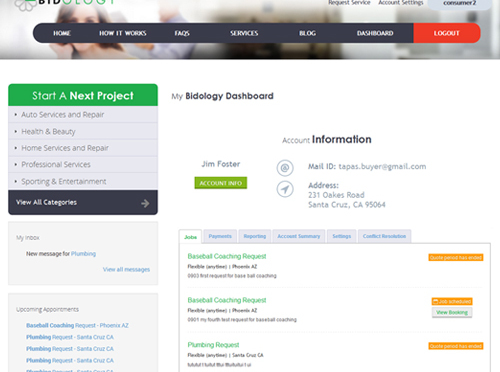The image size is (500, 372).
Task: Open the first Plumbing Request - Santa Cruz CA appointment
Action: pos(70,337)
